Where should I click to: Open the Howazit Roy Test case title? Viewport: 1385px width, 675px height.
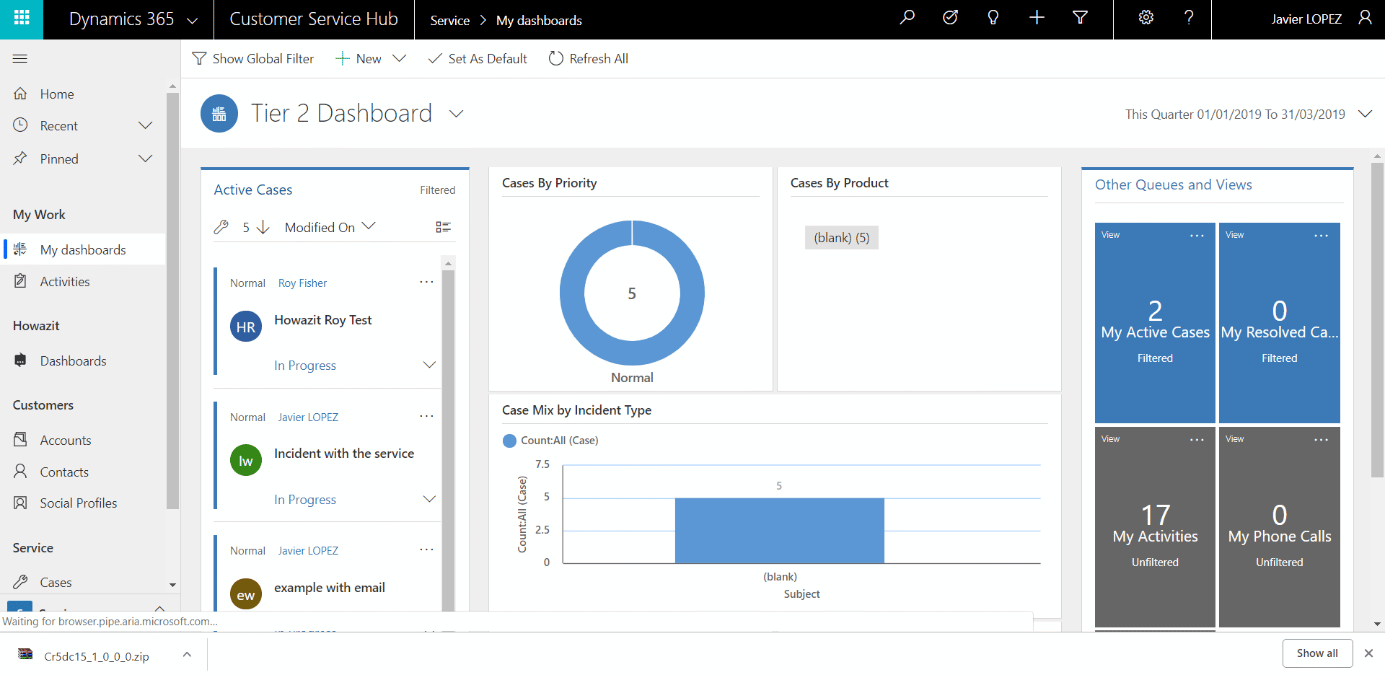323,320
